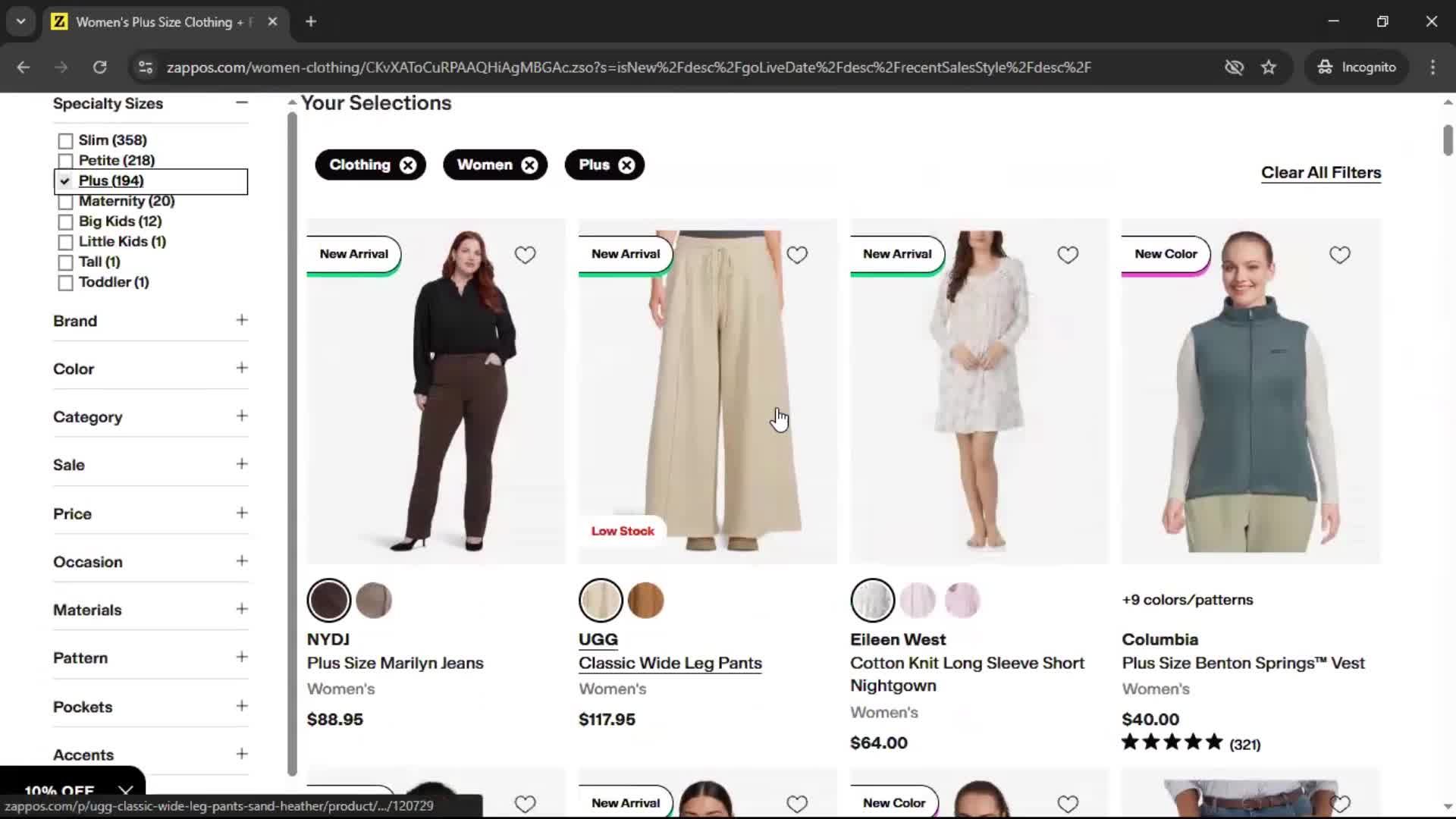
Task: Remove the Clothing filter chip
Action: pyautogui.click(x=408, y=165)
